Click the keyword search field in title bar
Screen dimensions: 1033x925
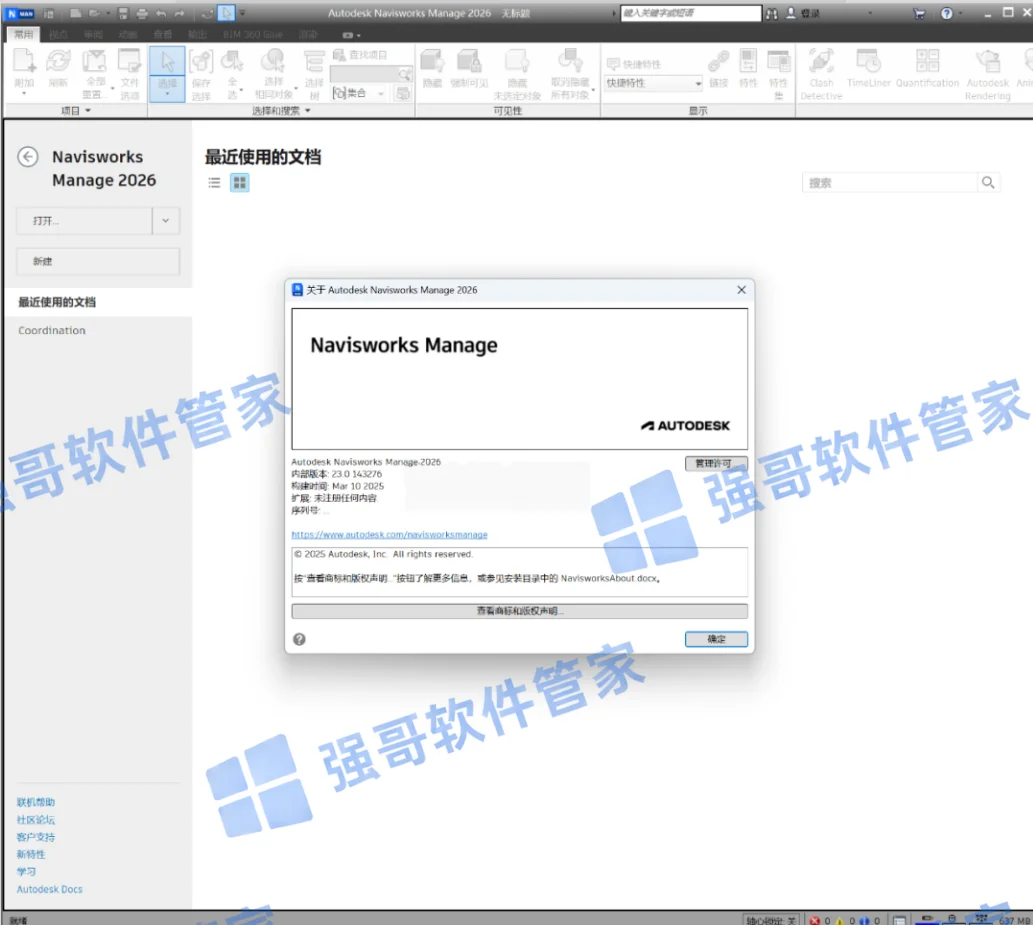690,13
